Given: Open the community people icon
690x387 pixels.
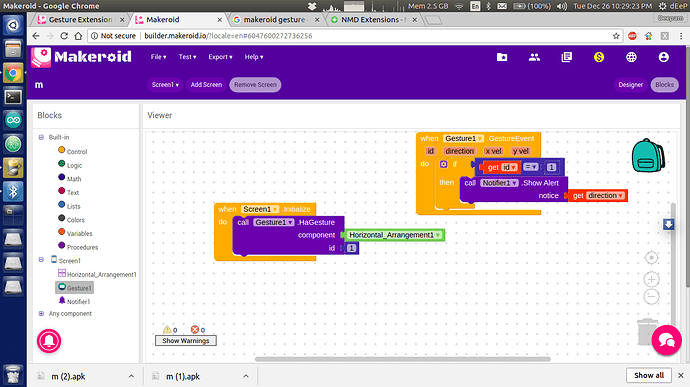Looking at the screenshot, I should (x=534, y=57).
